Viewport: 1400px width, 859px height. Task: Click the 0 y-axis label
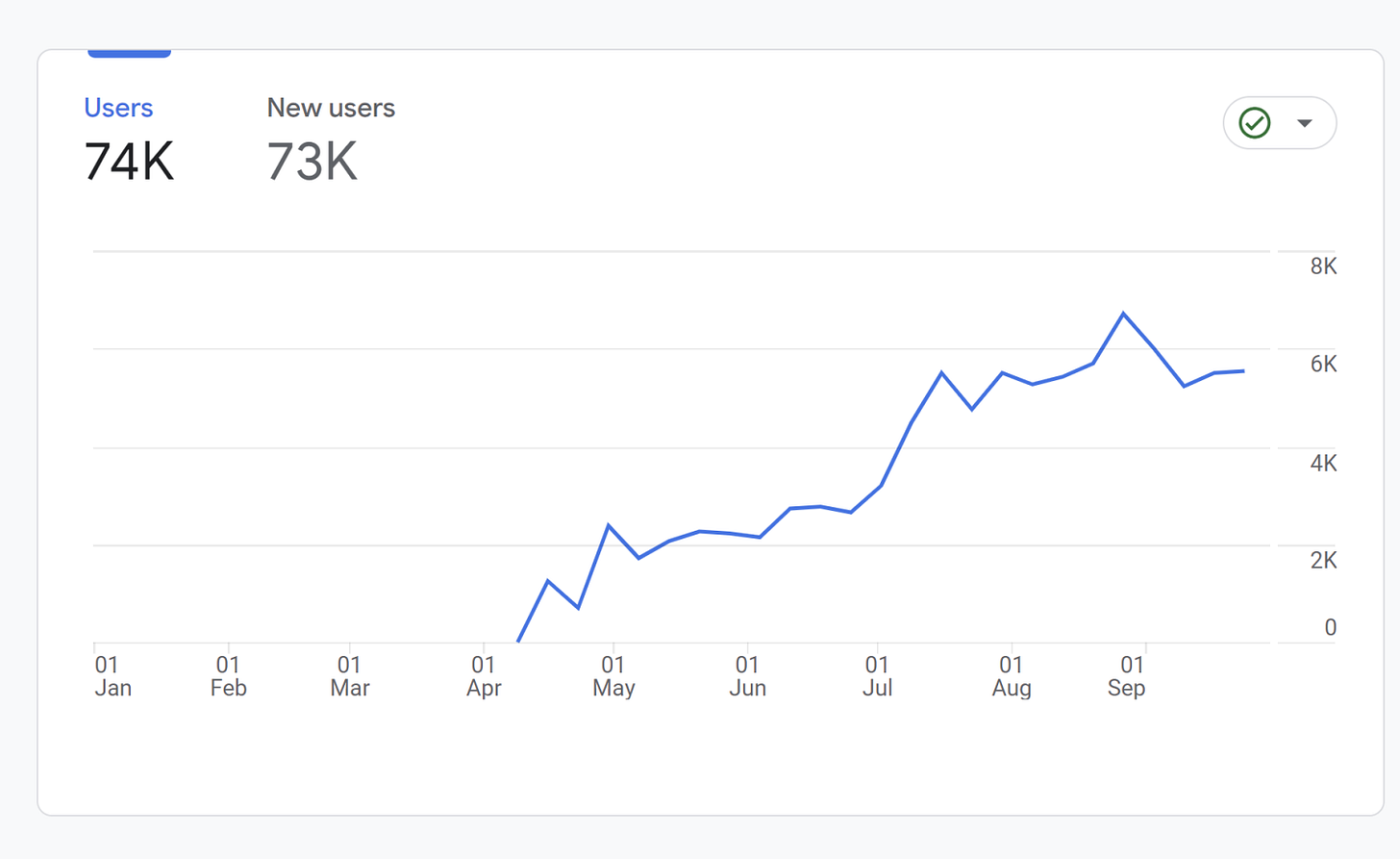point(1330,627)
